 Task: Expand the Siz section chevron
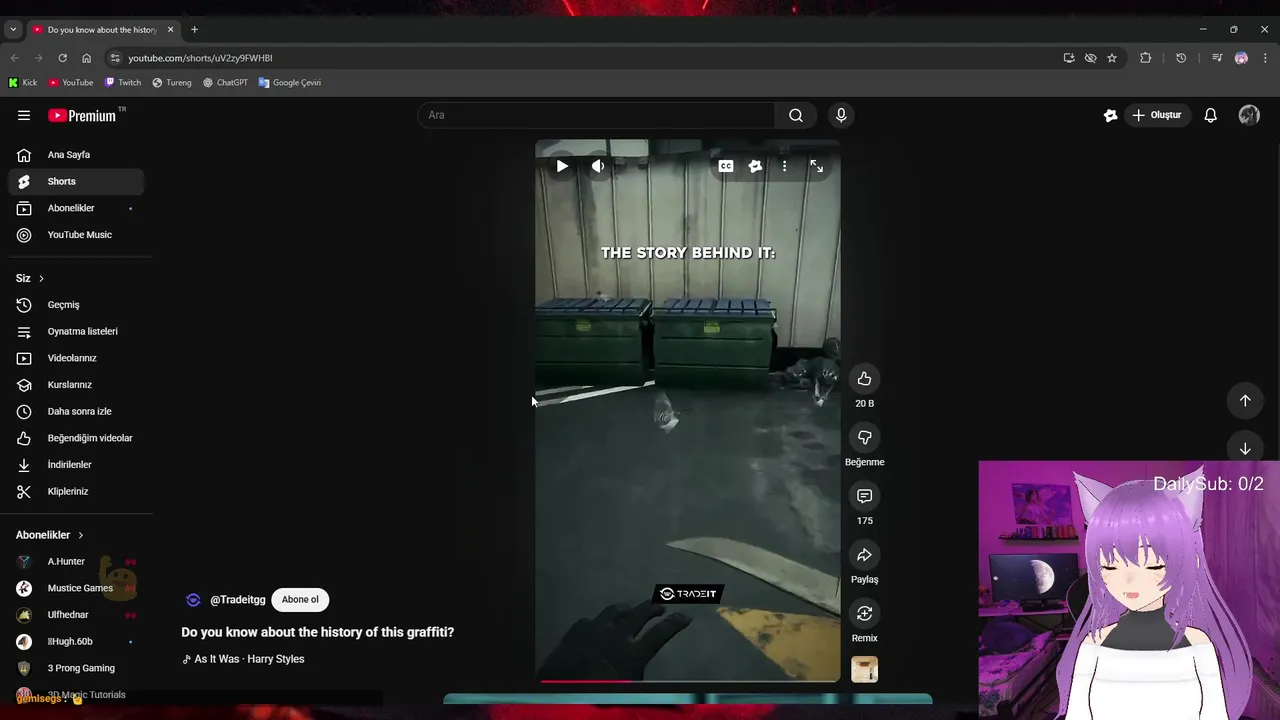click(41, 278)
